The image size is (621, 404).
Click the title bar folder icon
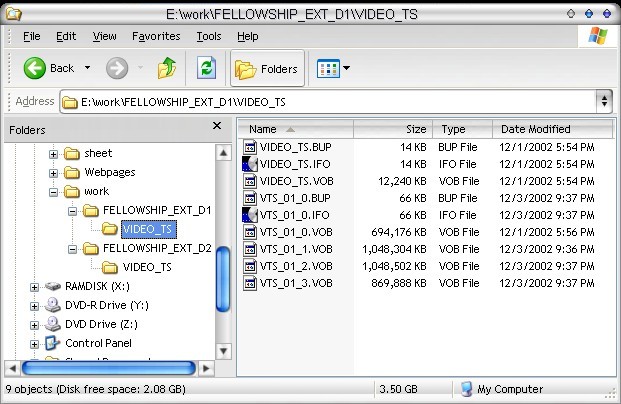pos(13,14)
